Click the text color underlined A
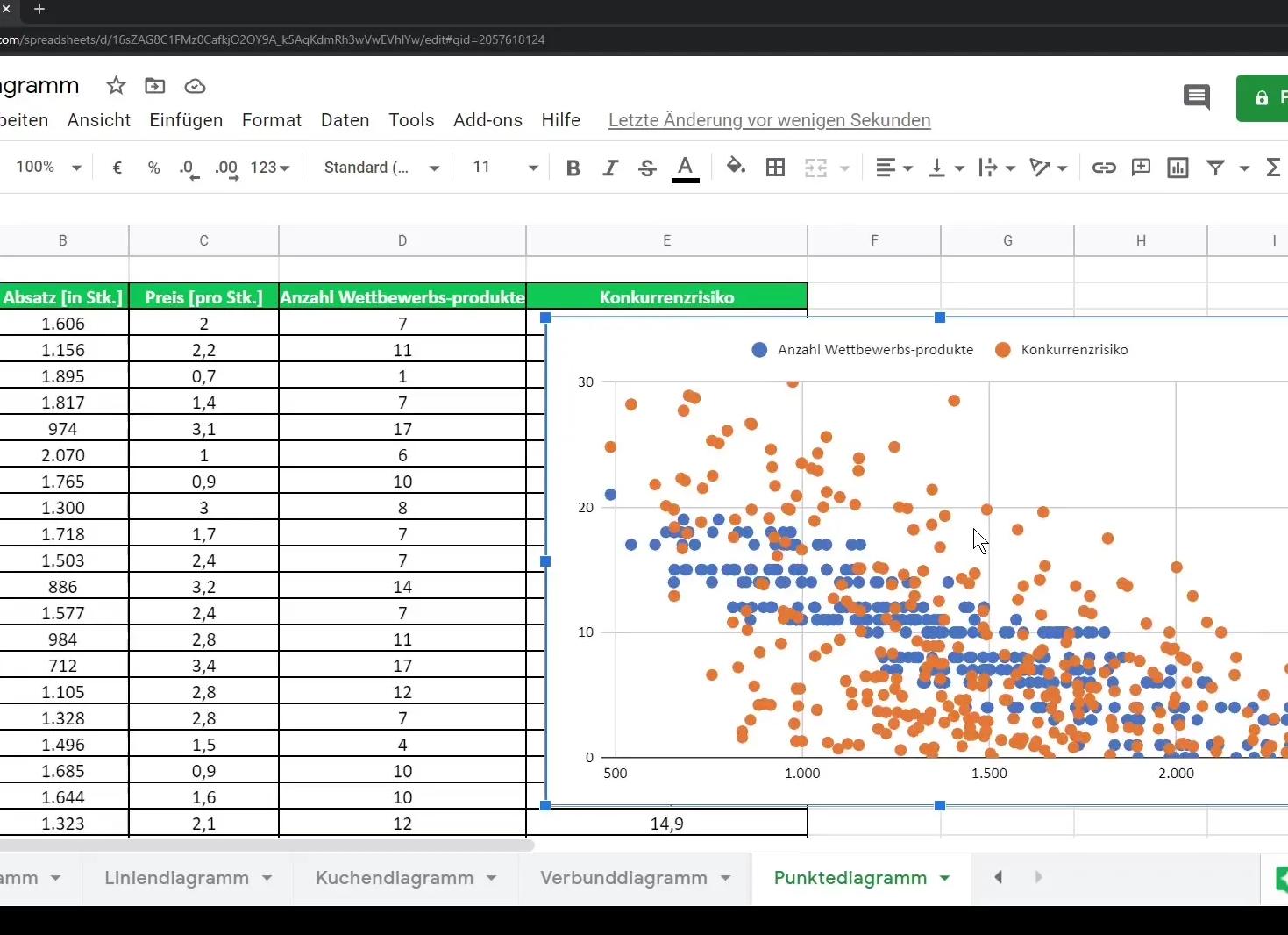 point(685,168)
